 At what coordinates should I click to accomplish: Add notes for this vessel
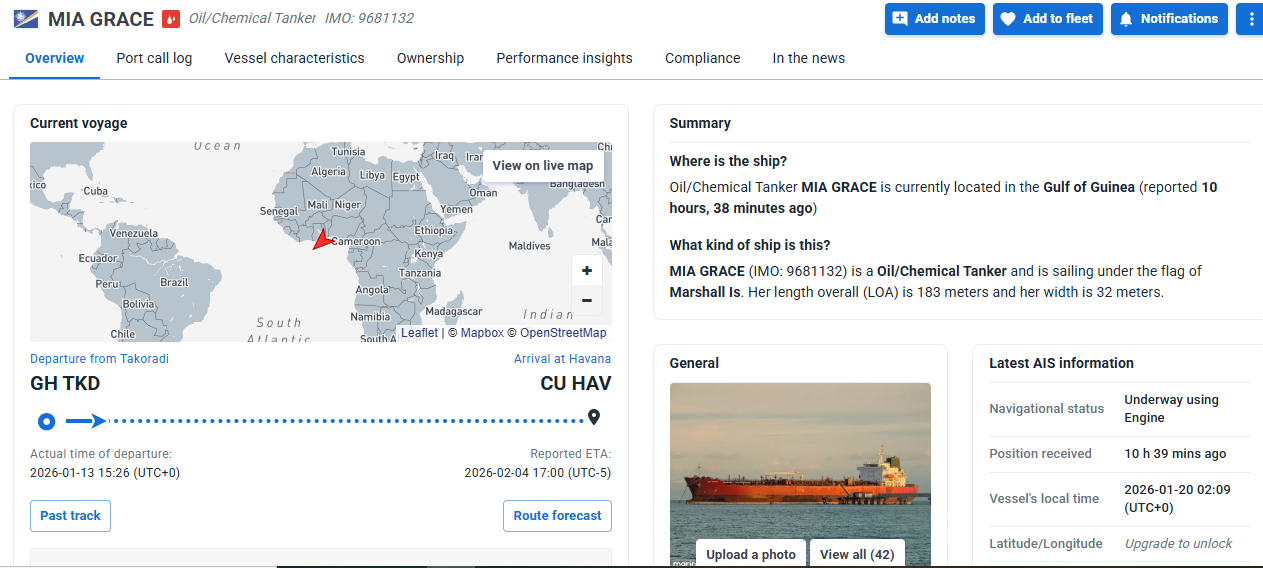point(934,19)
